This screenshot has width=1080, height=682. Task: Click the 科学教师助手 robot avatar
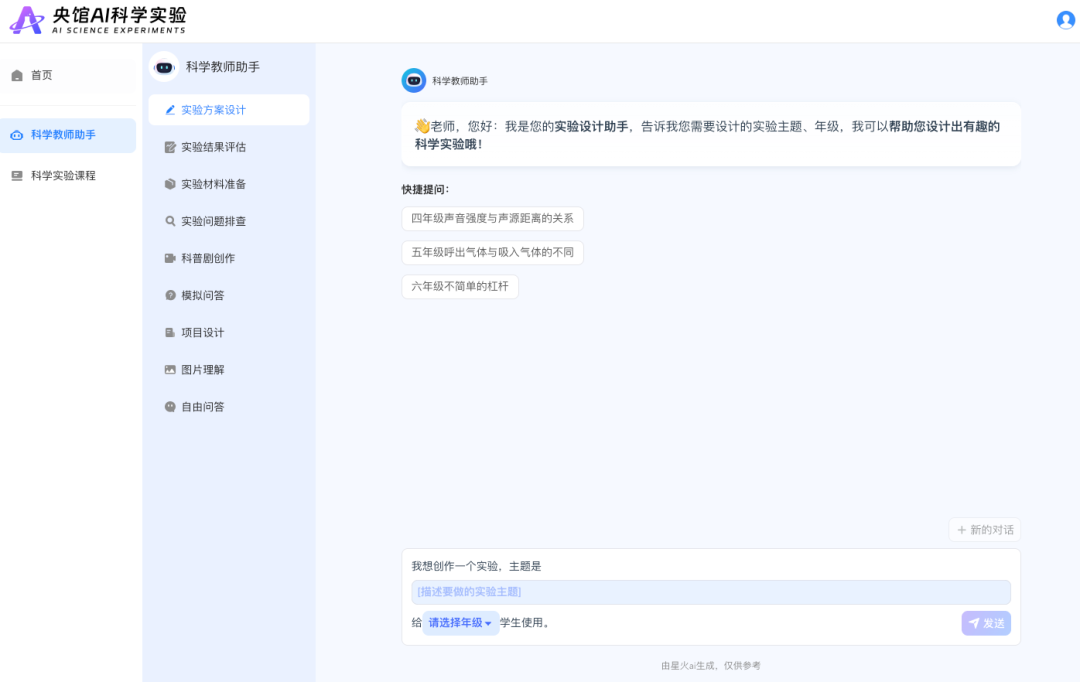click(x=163, y=66)
